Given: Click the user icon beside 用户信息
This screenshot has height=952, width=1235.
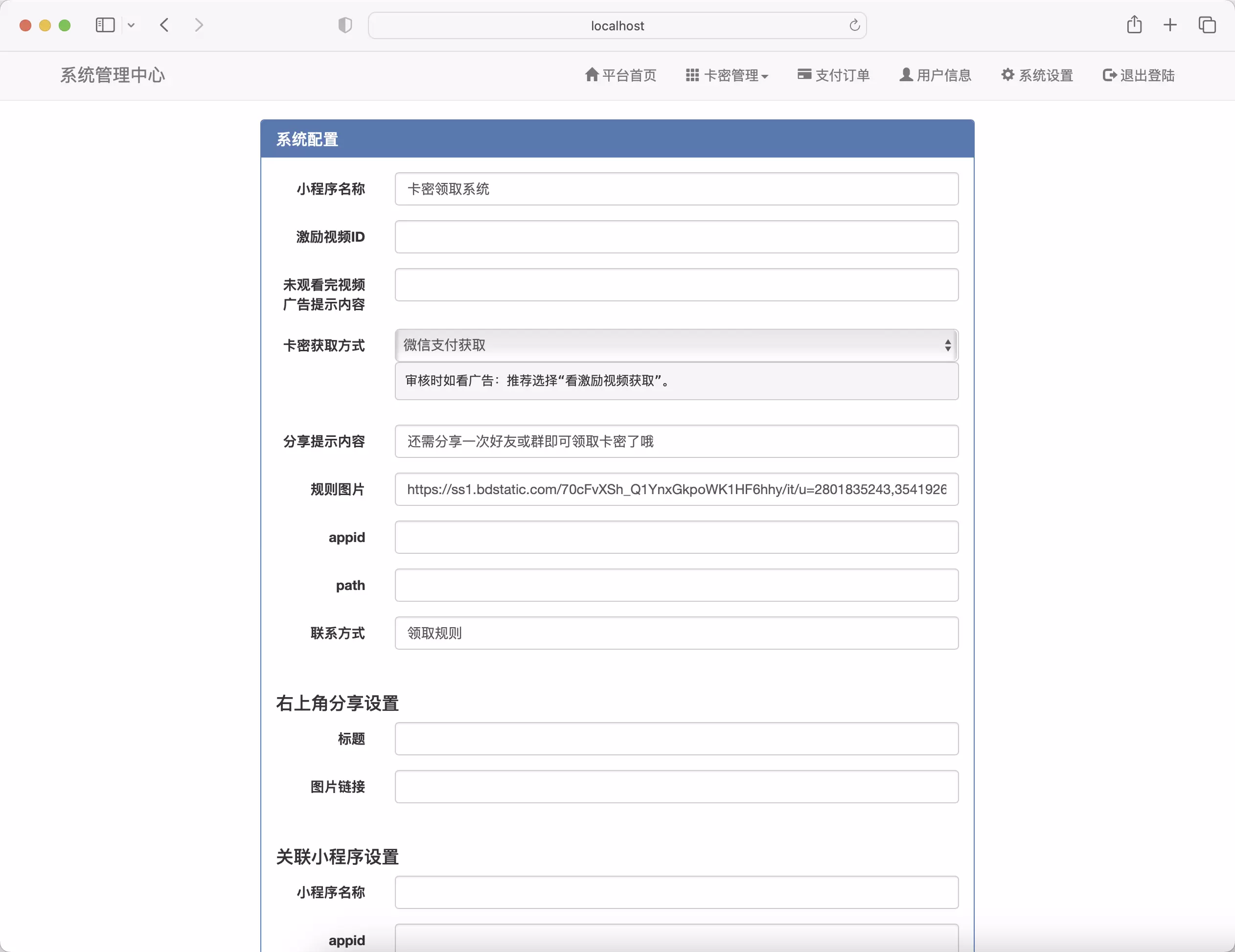Looking at the screenshot, I should click(x=906, y=75).
